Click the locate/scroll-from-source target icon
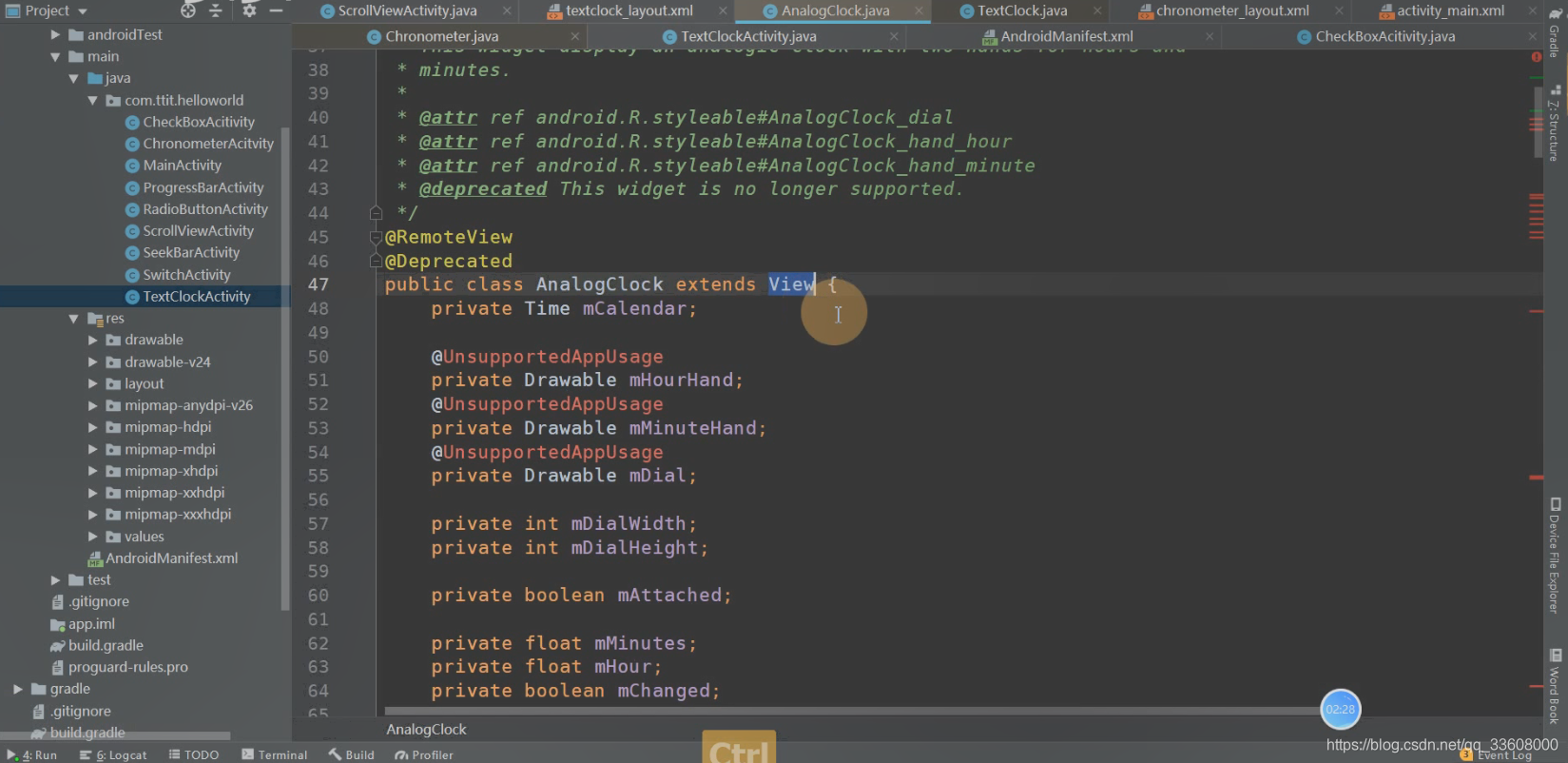 click(188, 10)
